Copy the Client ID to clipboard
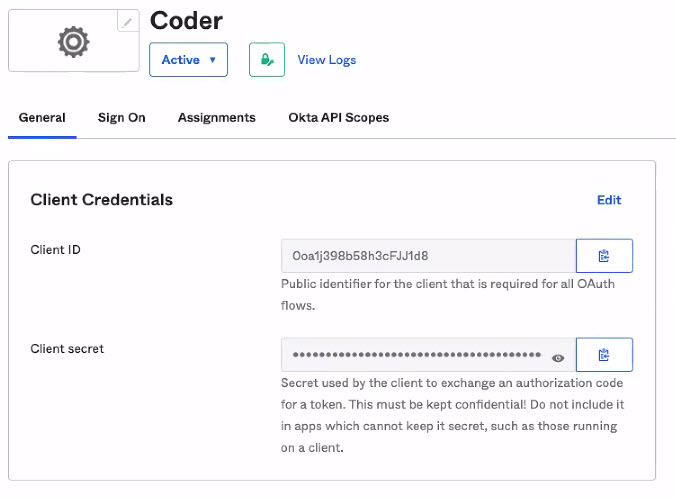Viewport: 676px width, 499px height. click(x=604, y=256)
